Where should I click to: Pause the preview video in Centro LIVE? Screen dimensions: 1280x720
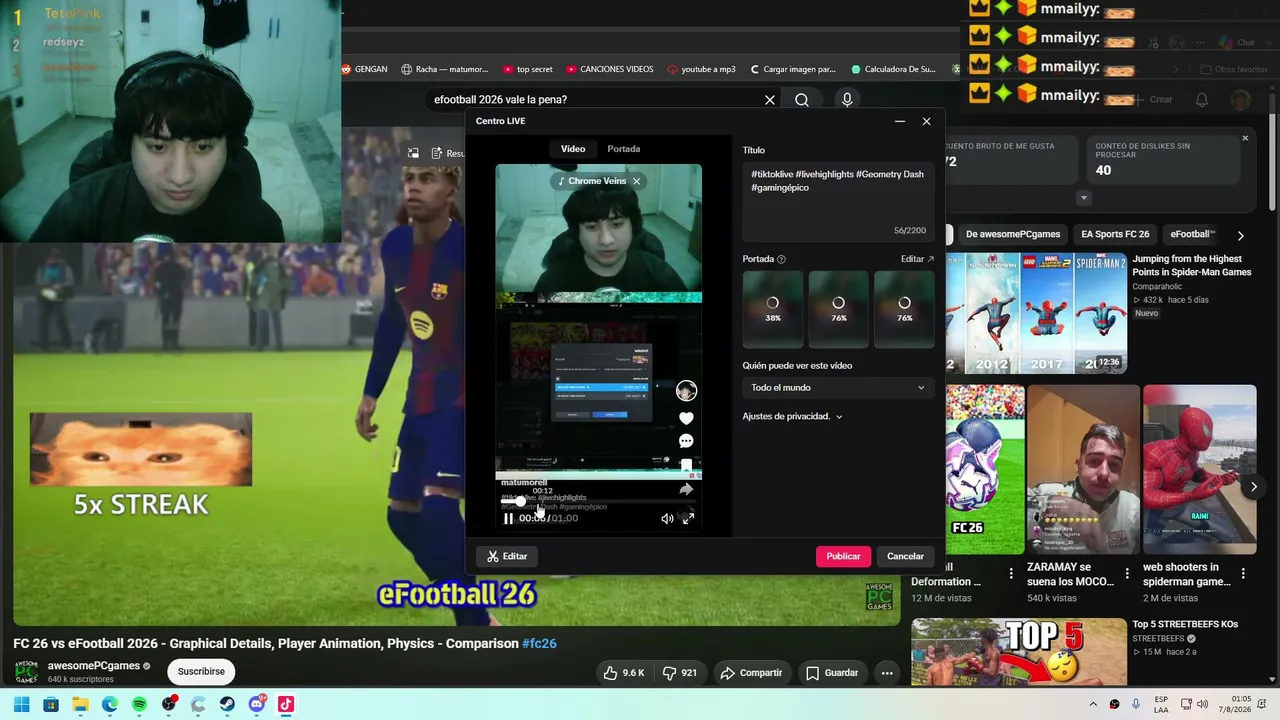click(508, 518)
